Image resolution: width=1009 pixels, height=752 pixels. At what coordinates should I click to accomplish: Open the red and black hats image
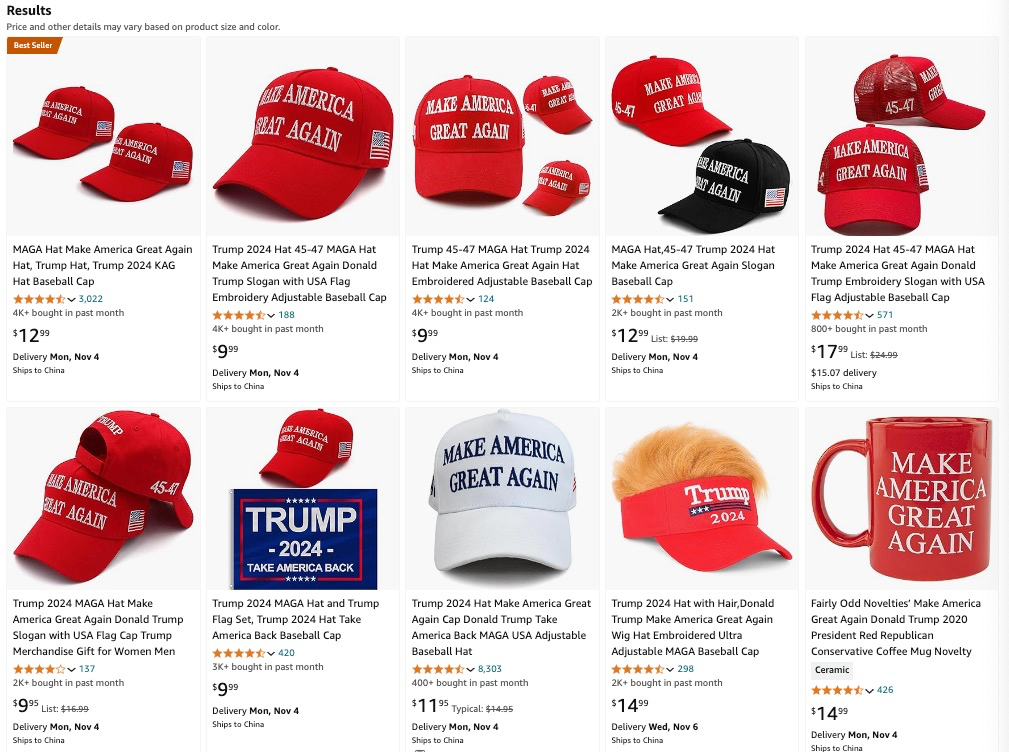(701, 136)
